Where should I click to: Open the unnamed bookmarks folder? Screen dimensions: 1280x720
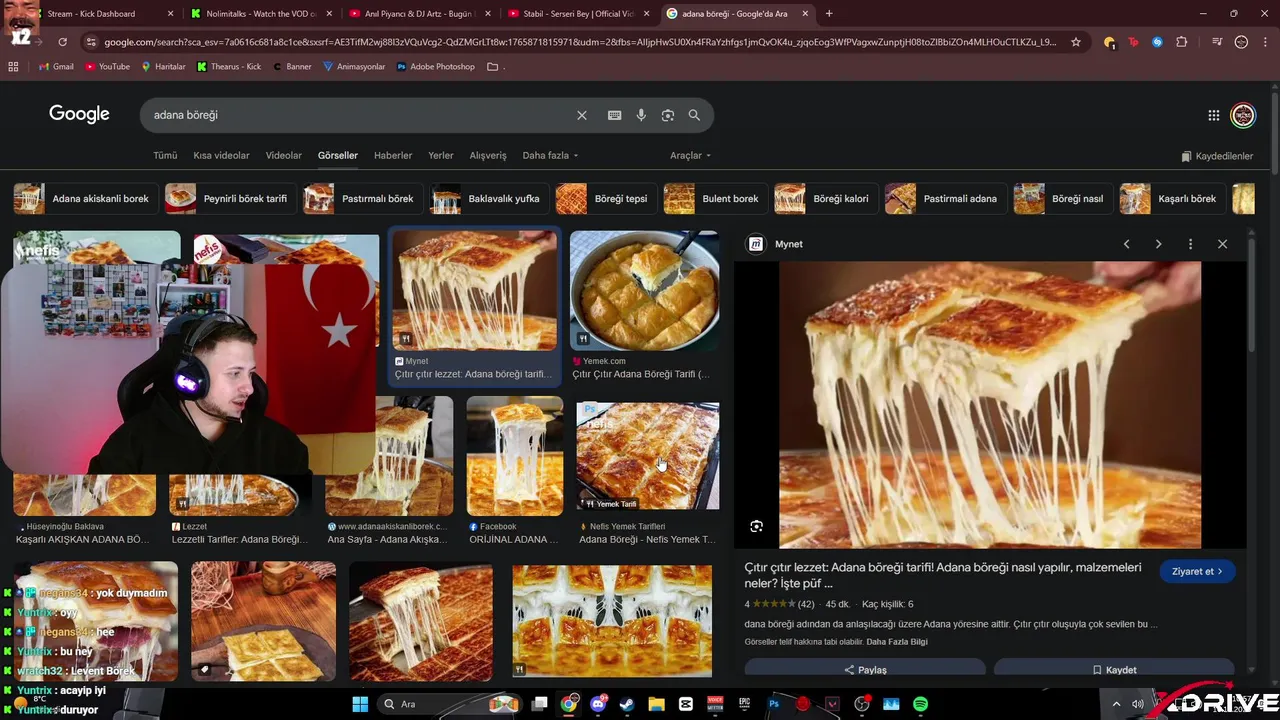[495, 67]
